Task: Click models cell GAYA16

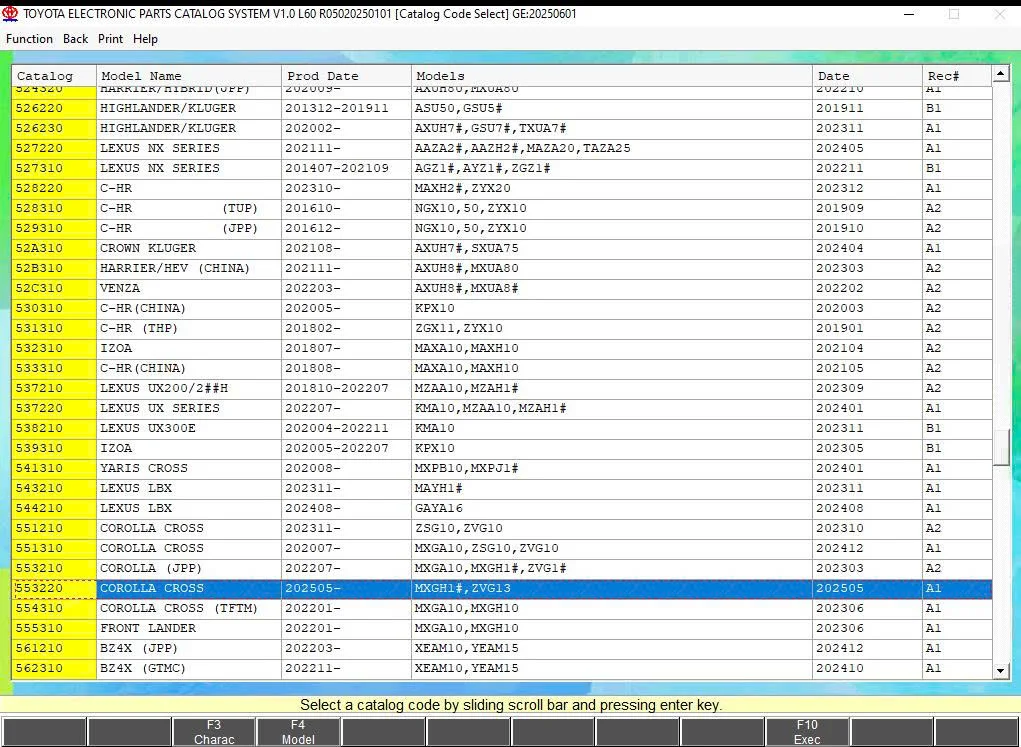Action: (439, 509)
